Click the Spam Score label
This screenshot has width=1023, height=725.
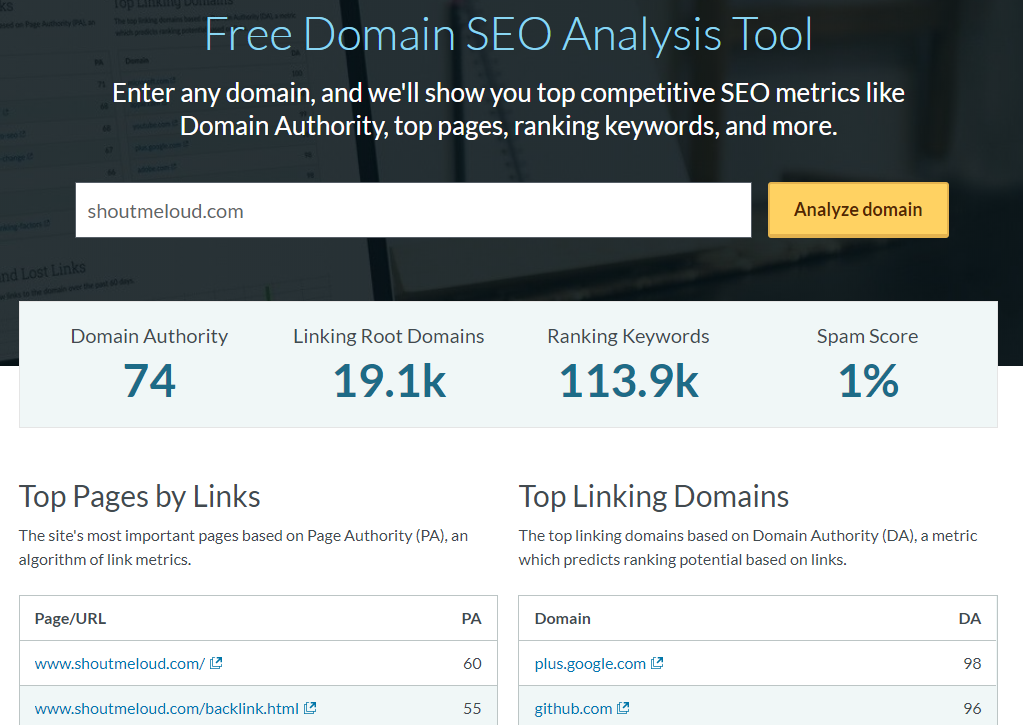pos(868,336)
